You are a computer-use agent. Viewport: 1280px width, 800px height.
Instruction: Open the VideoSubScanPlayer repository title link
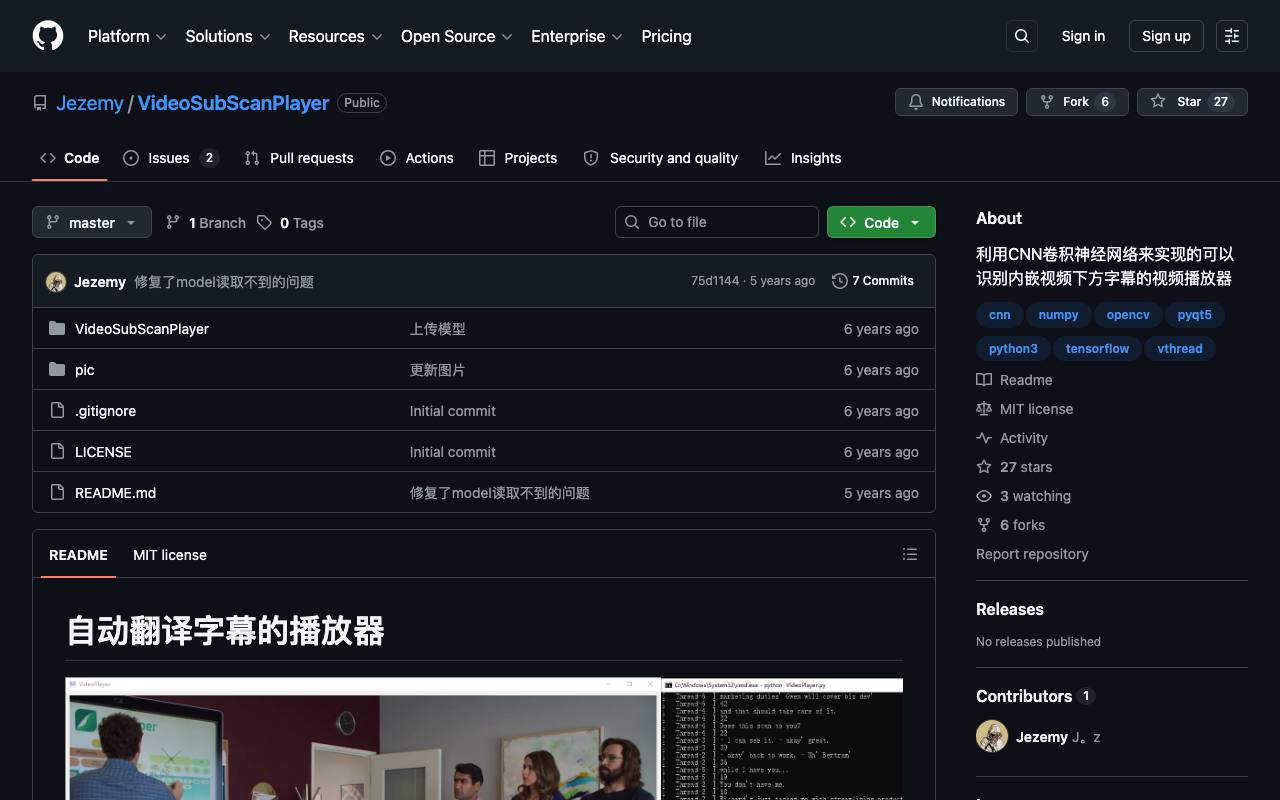(233, 103)
